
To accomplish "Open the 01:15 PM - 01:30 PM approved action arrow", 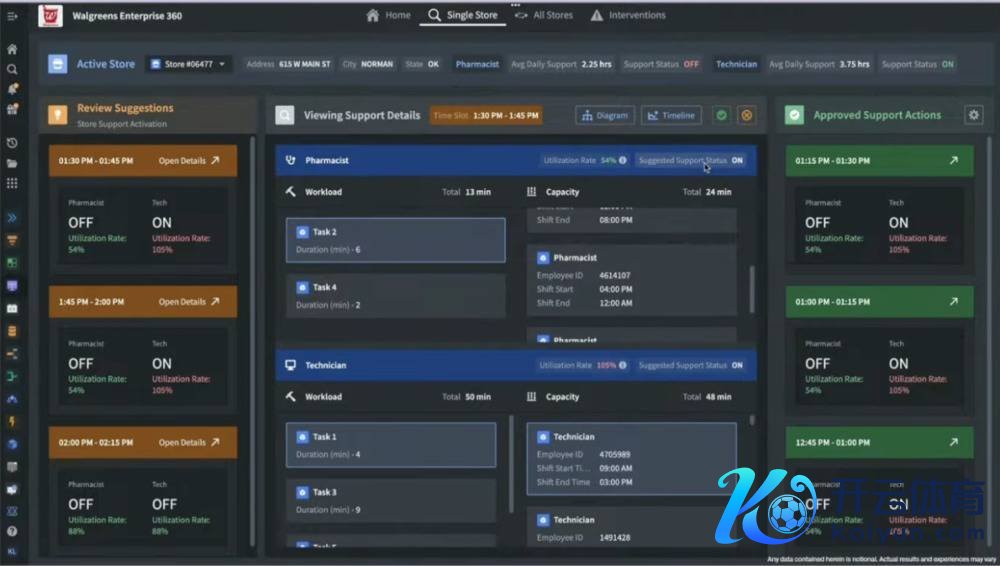I will (x=953, y=160).
